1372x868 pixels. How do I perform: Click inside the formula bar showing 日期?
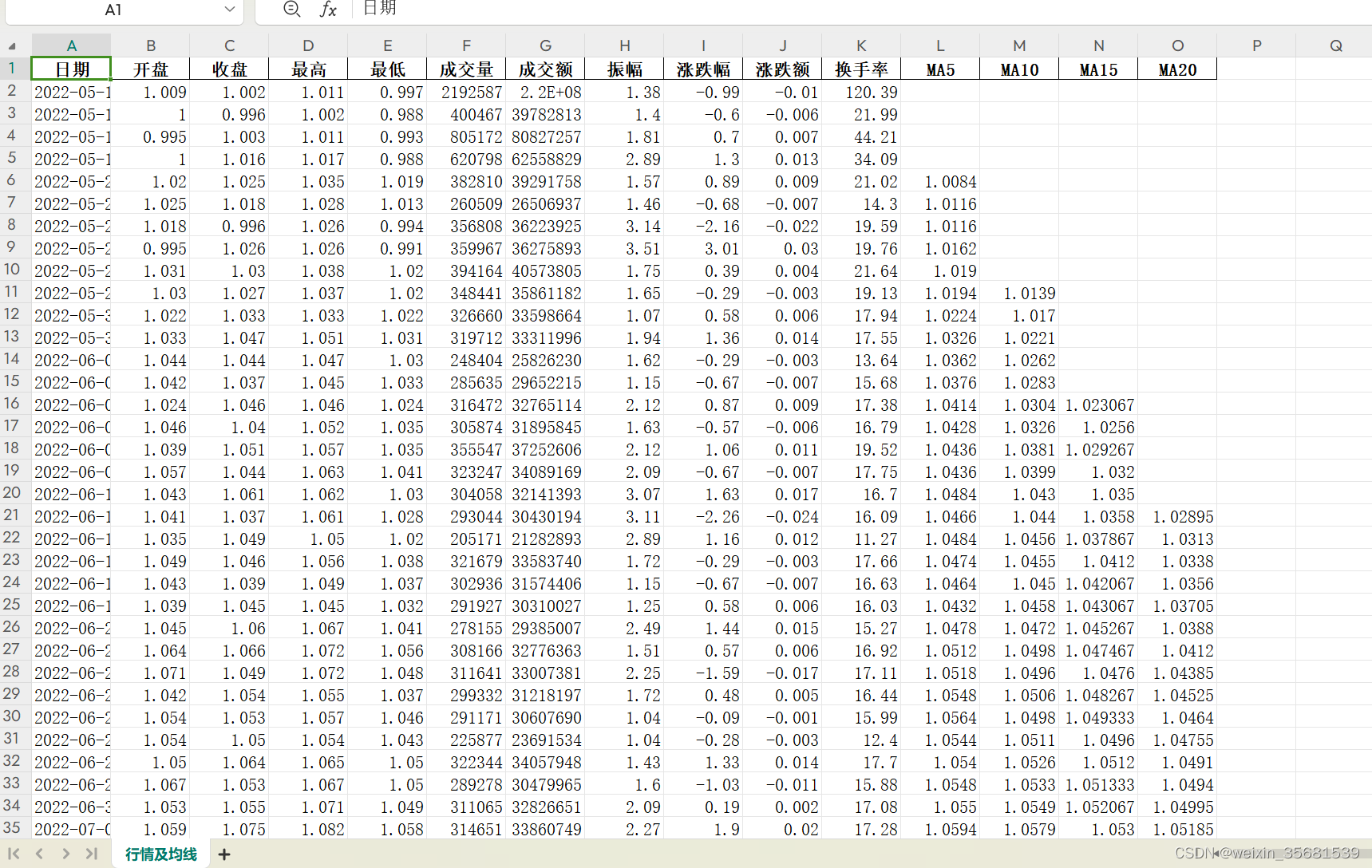coord(479,10)
